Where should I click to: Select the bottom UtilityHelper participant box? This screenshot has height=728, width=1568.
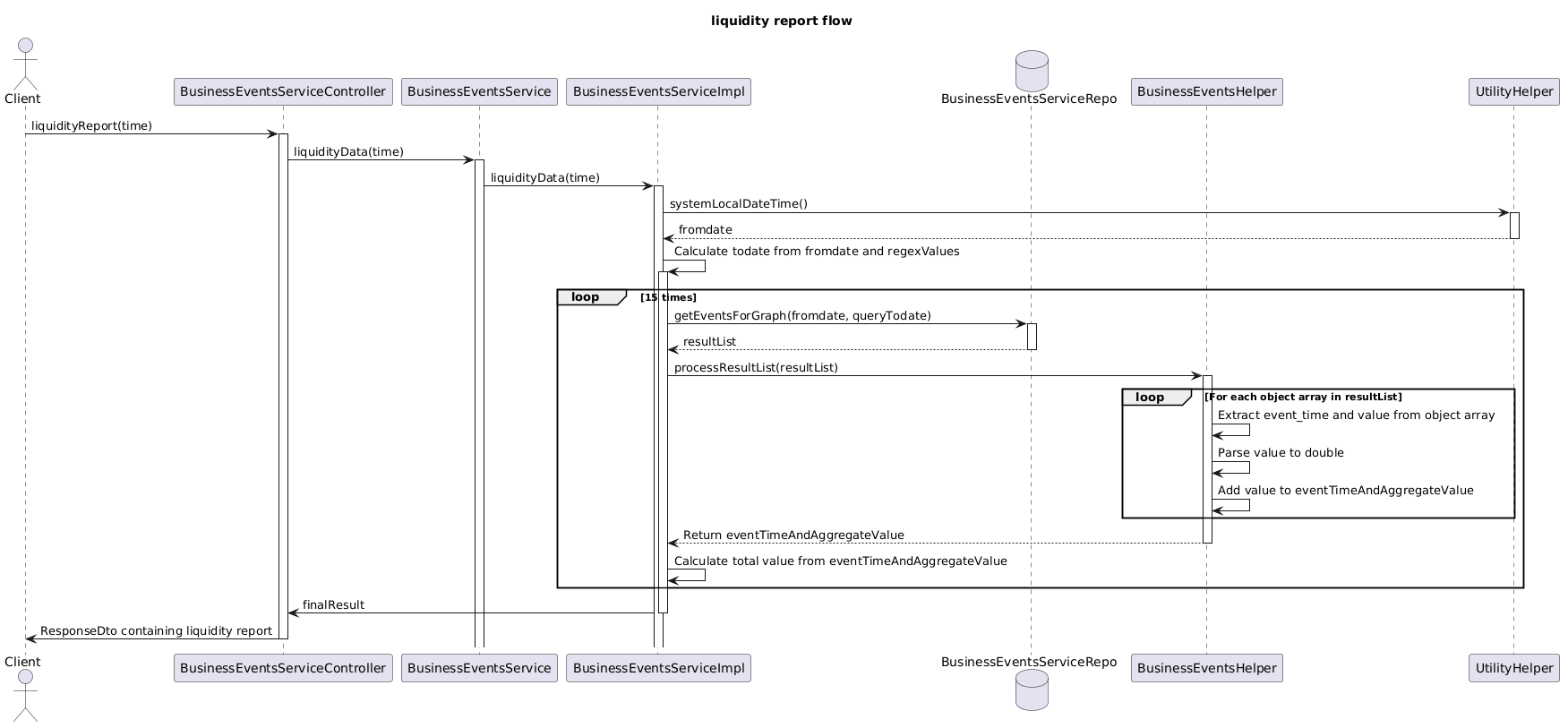point(1514,668)
